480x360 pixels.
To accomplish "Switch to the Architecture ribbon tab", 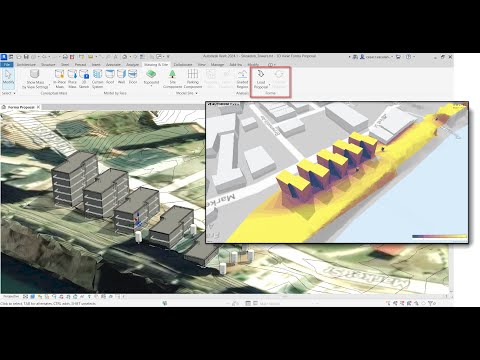I will point(26,64).
